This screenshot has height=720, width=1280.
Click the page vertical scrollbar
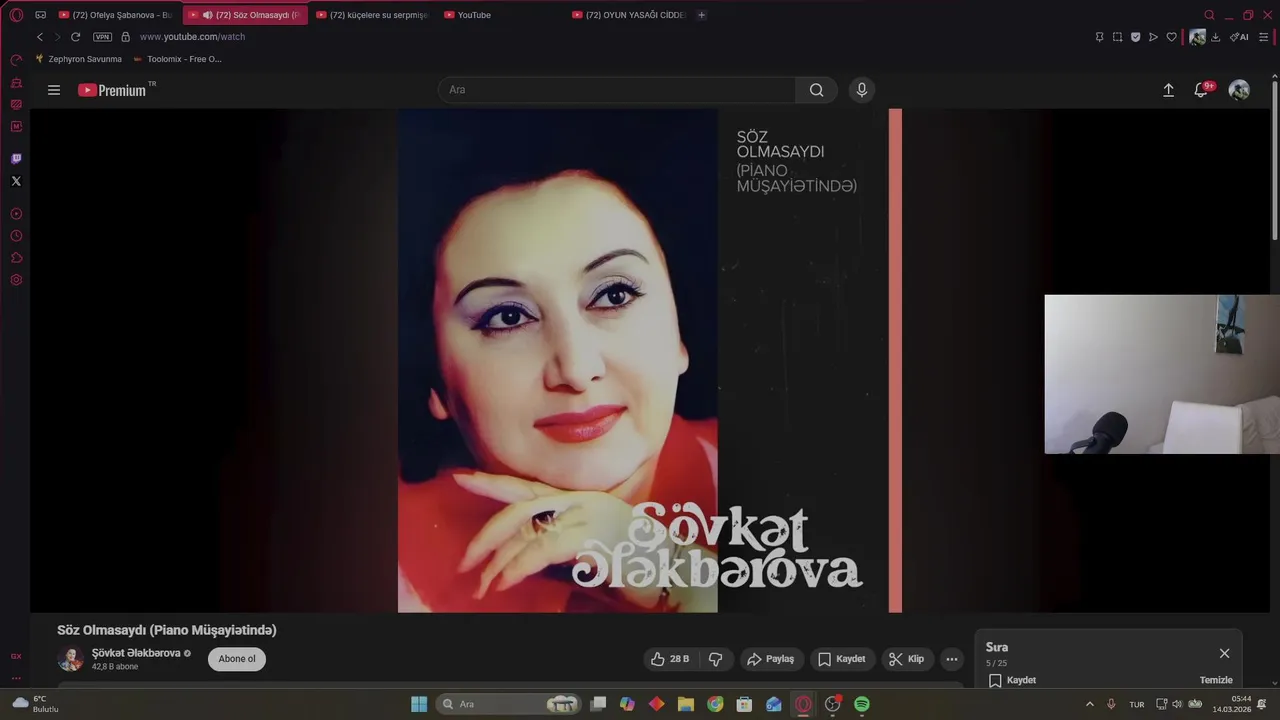point(1274,160)
